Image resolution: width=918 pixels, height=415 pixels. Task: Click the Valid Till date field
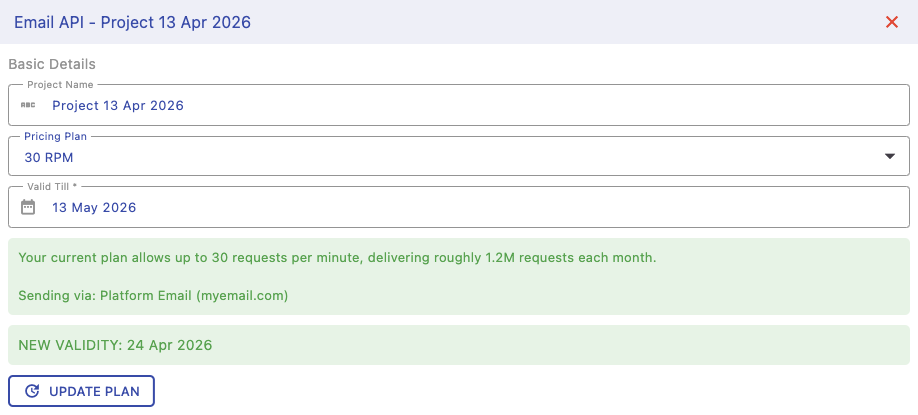point(500,208)
